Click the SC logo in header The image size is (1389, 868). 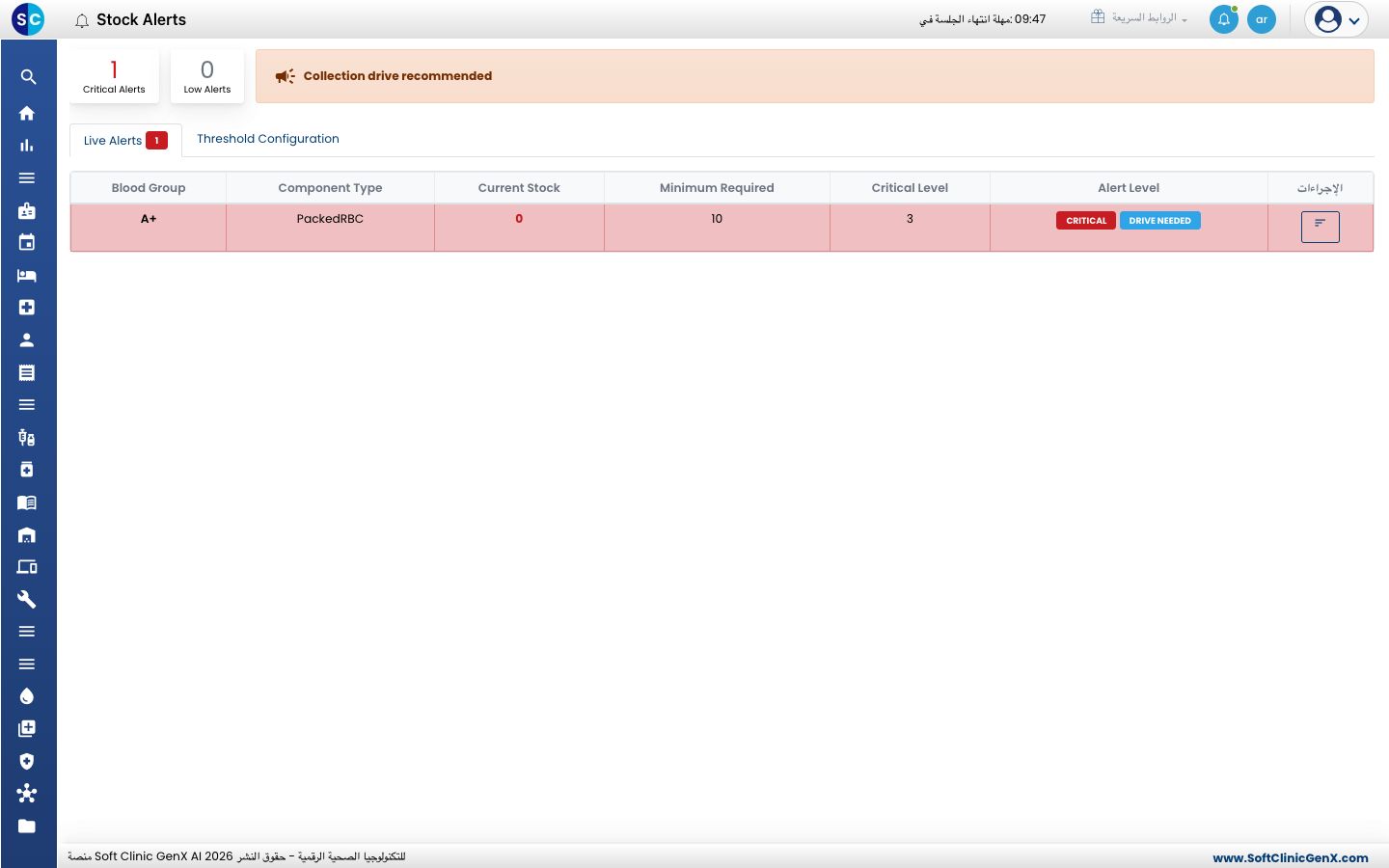[28, 19]
